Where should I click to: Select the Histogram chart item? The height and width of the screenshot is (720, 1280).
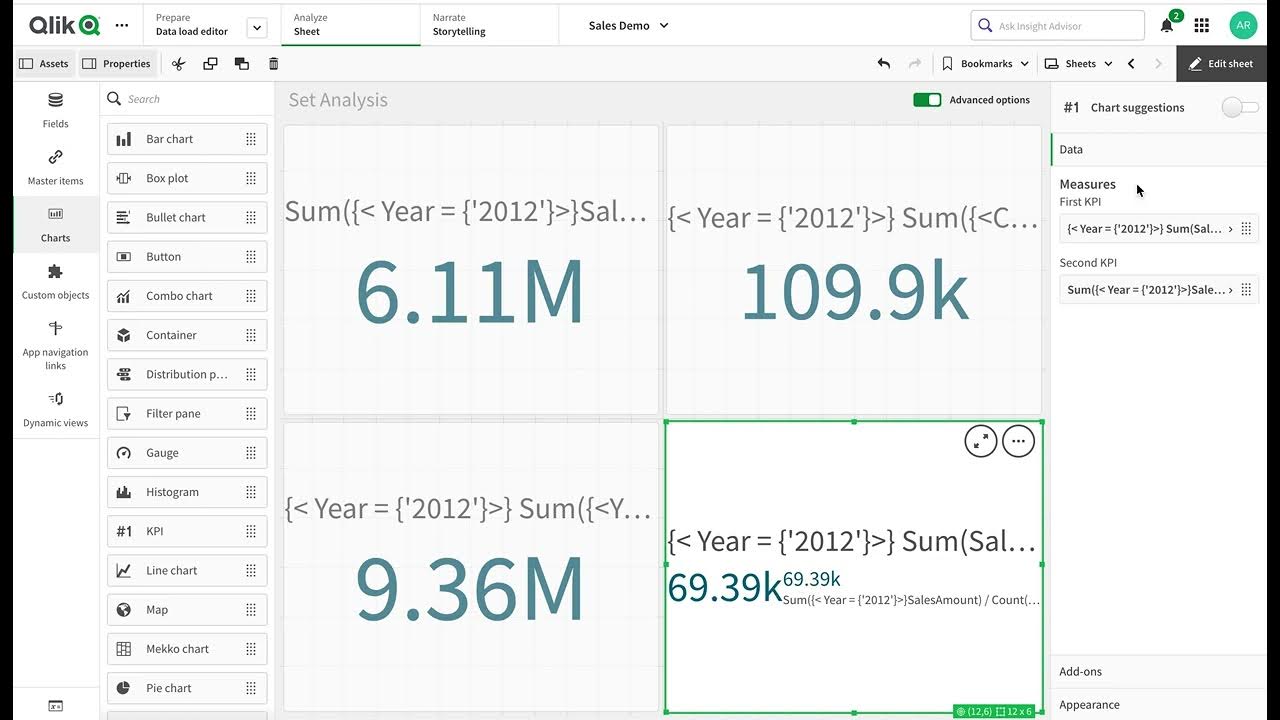[187, 492]
